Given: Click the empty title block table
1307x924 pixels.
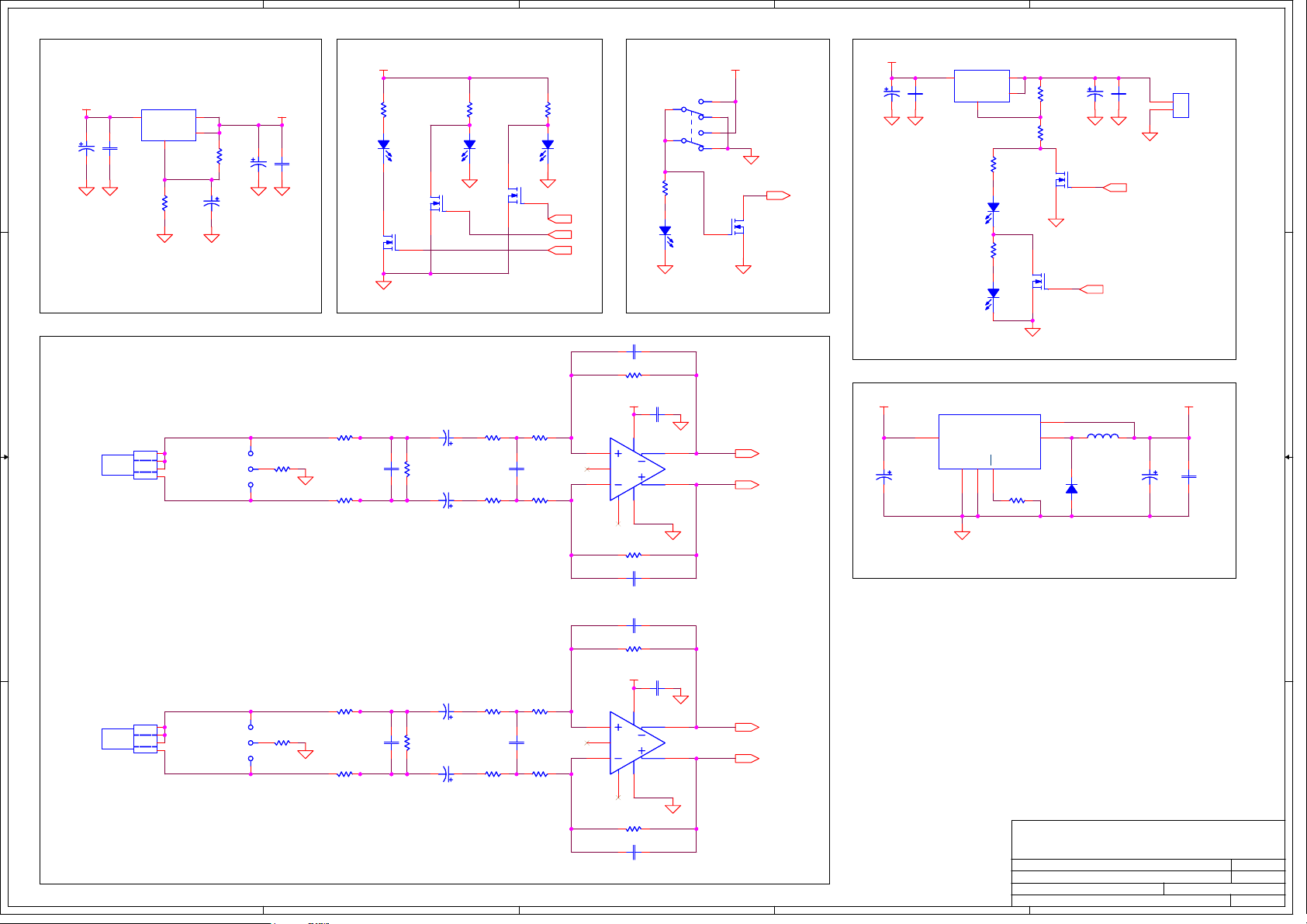Looking at the screenshot, I should coord(1148,863).
